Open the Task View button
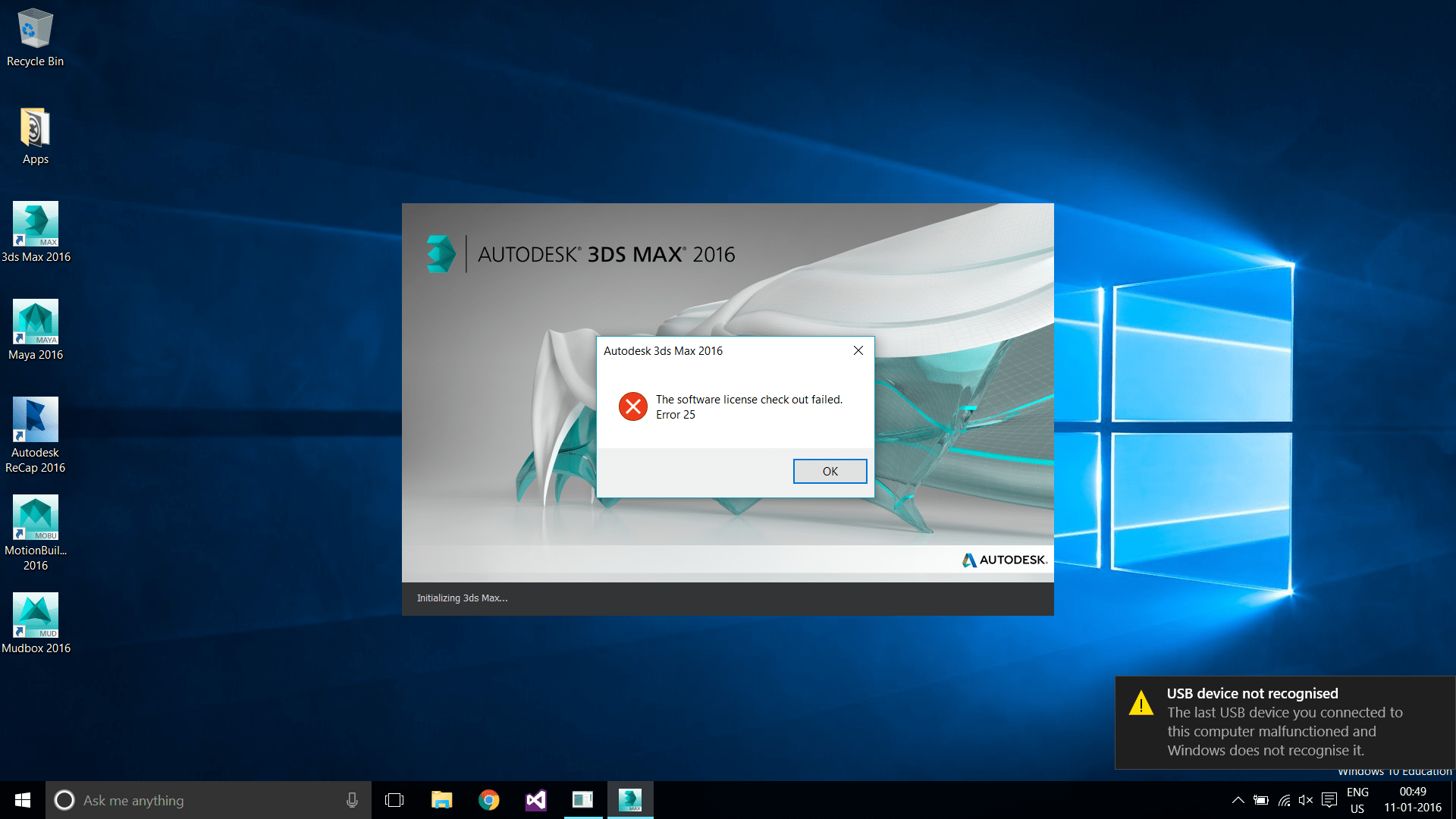1456x819 pixels. click(394, 800)
